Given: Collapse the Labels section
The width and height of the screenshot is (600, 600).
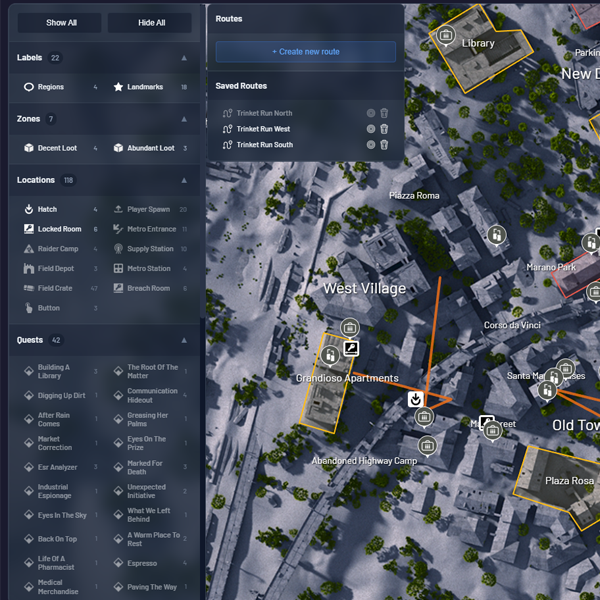Looking at the screenshot, I should click(184, 58).
